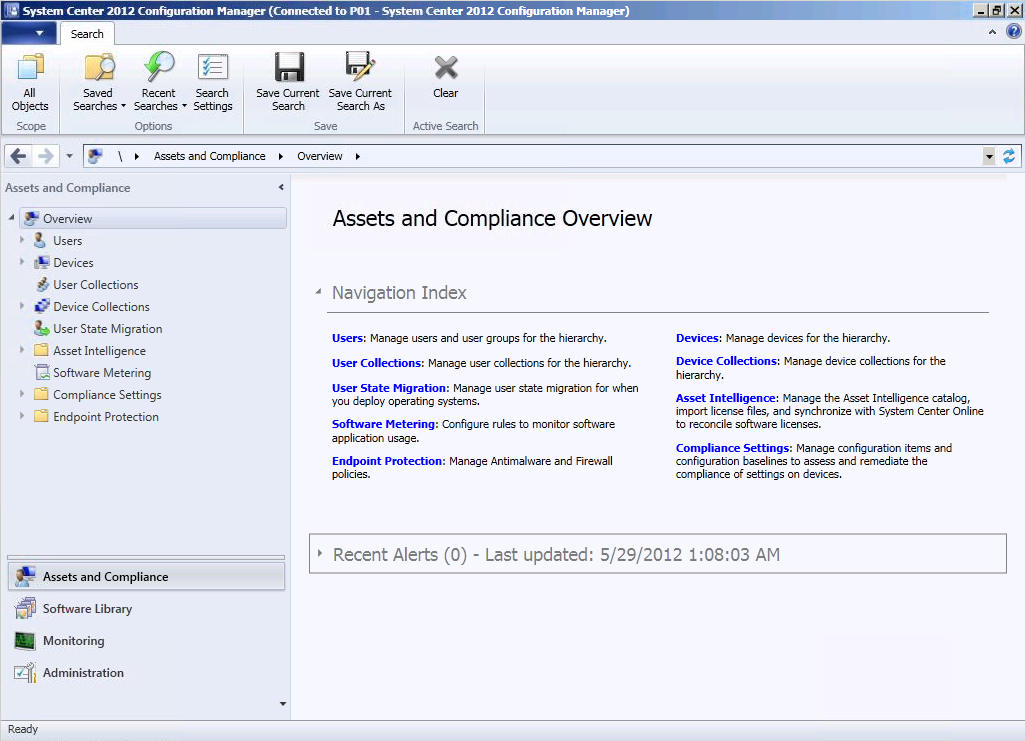Click Save Current Search As icon
This screenshot has width=1025, height=741.
(x=360, y=67)
